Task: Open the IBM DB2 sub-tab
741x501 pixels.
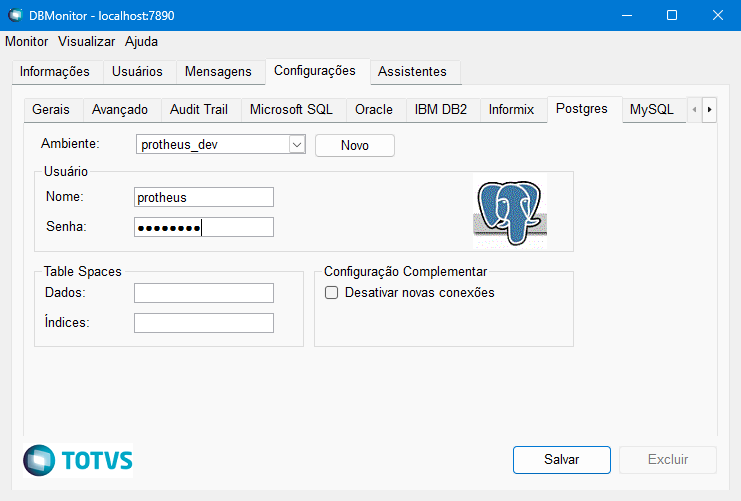Action: 441,110
